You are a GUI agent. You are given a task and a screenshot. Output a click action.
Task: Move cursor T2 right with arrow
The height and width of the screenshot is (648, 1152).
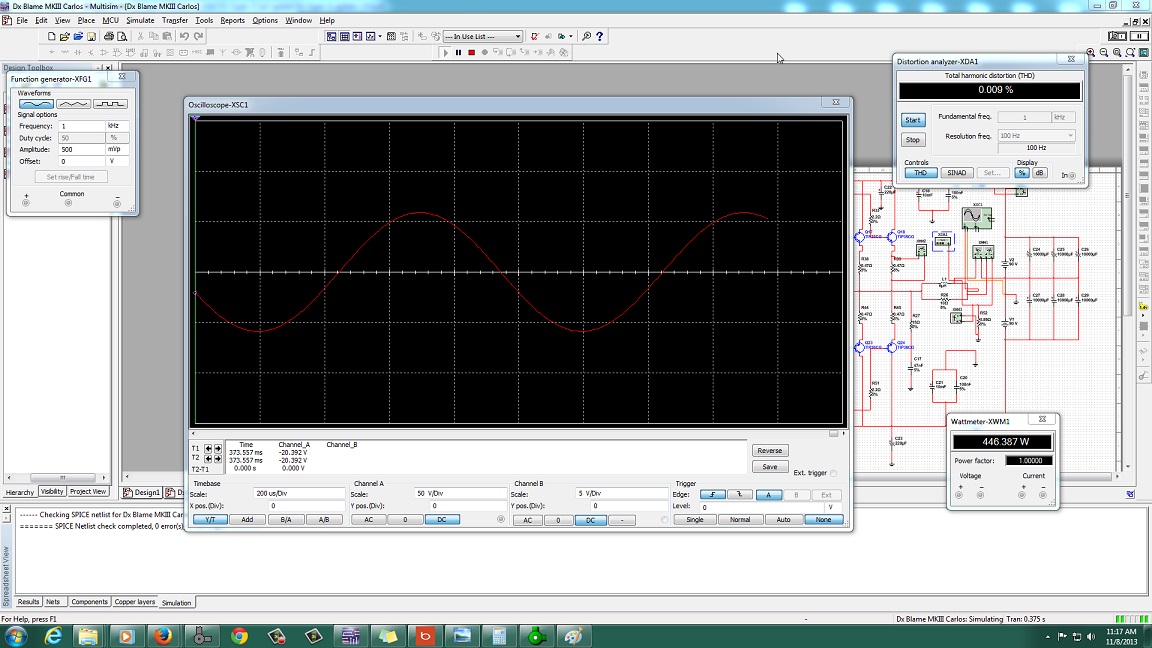click(217, 458)
